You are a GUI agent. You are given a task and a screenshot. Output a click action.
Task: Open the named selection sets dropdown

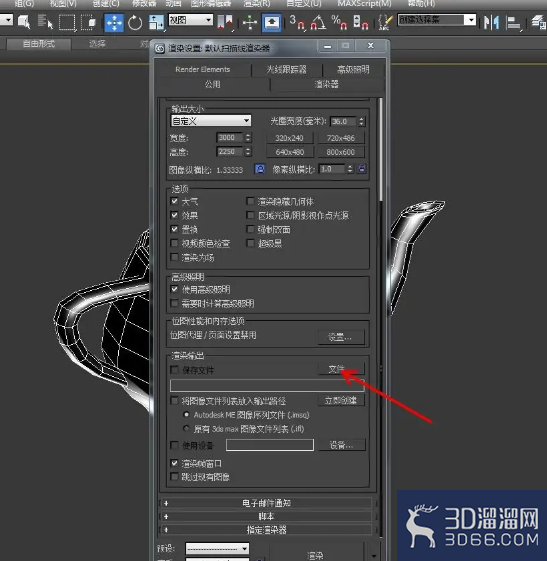tap(437, 20)
